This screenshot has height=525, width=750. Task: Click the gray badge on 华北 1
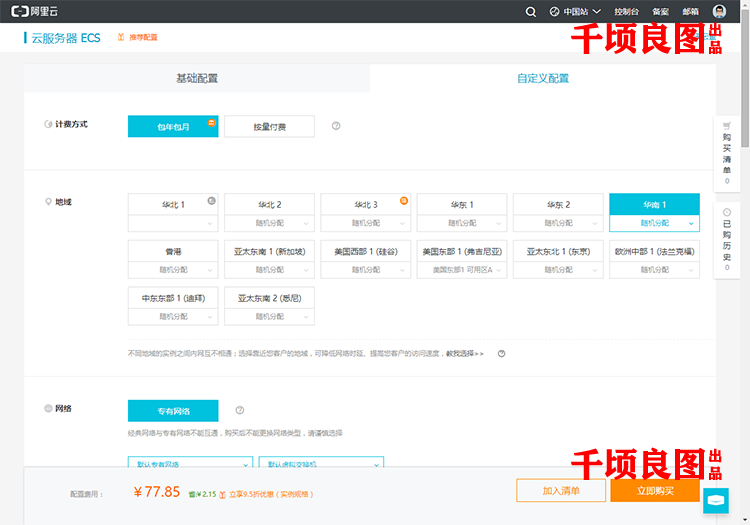211,200
